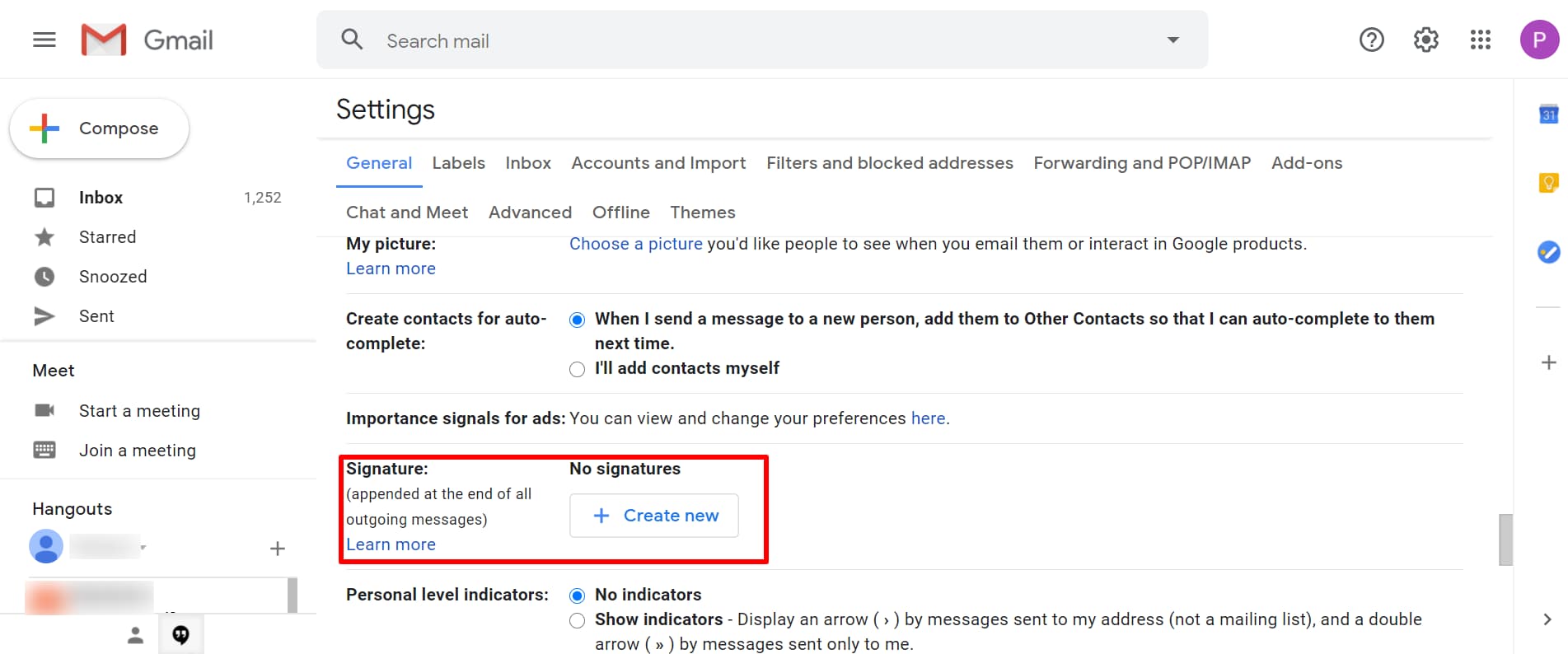The height and width of the screenshot is (654, 1568).
Task: Click the settings page vertical scrollbar
Action: 1505,540
